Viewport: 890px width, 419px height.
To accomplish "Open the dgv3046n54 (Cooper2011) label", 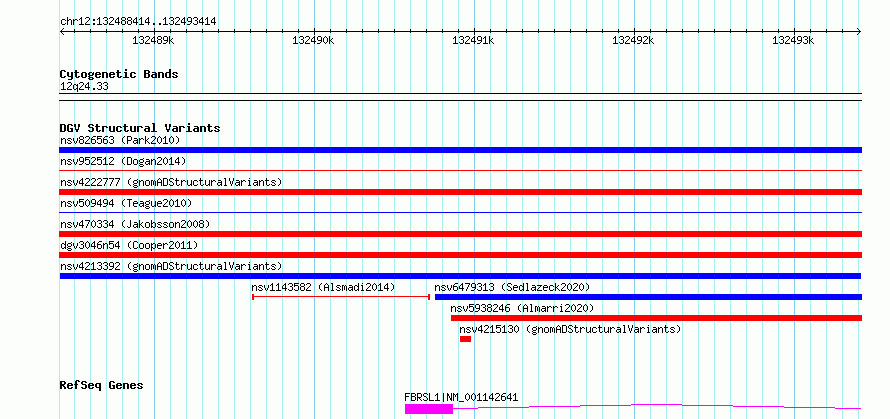I will coord(129,245).
